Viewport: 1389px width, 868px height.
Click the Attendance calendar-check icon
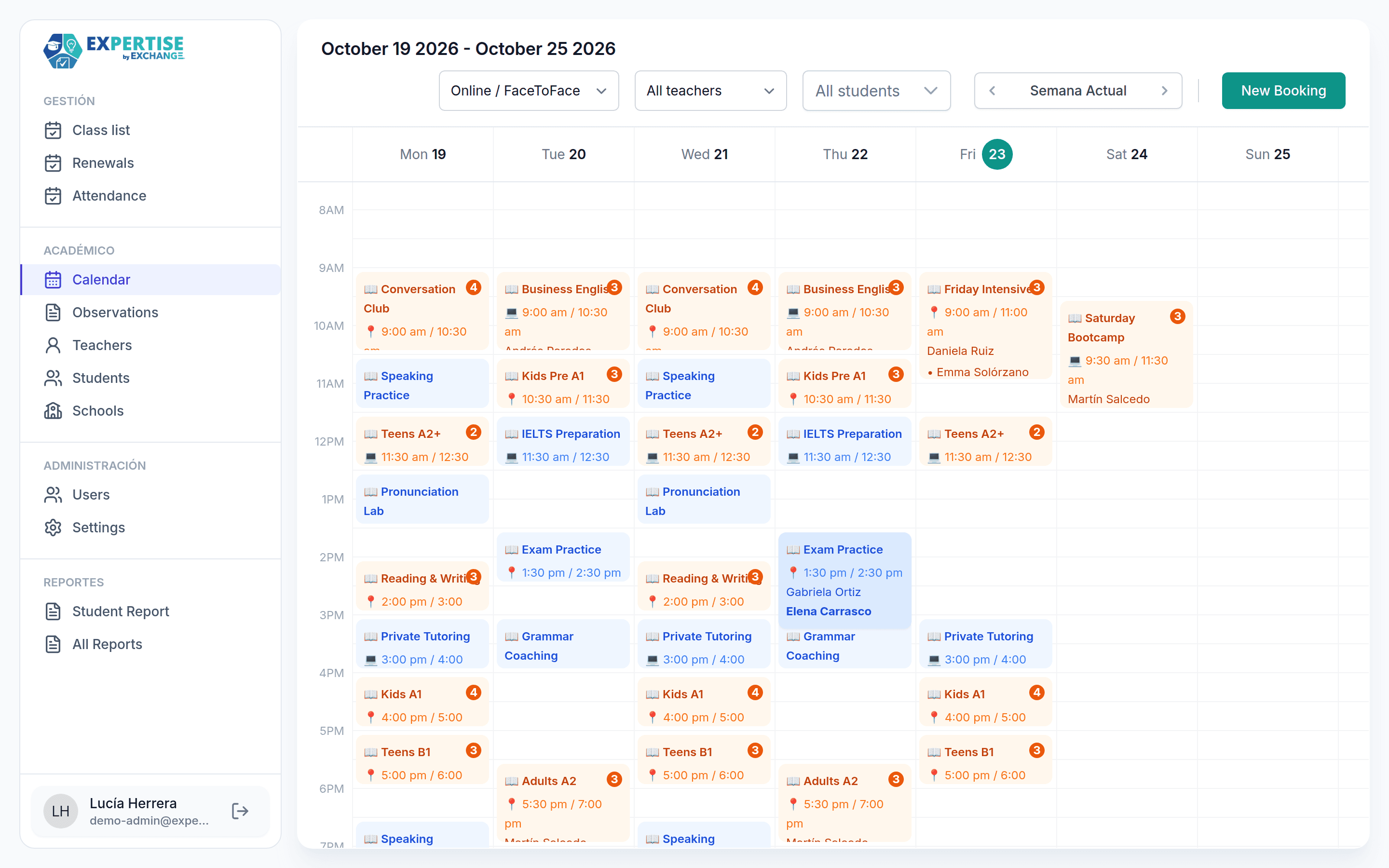tap(53, 196)
